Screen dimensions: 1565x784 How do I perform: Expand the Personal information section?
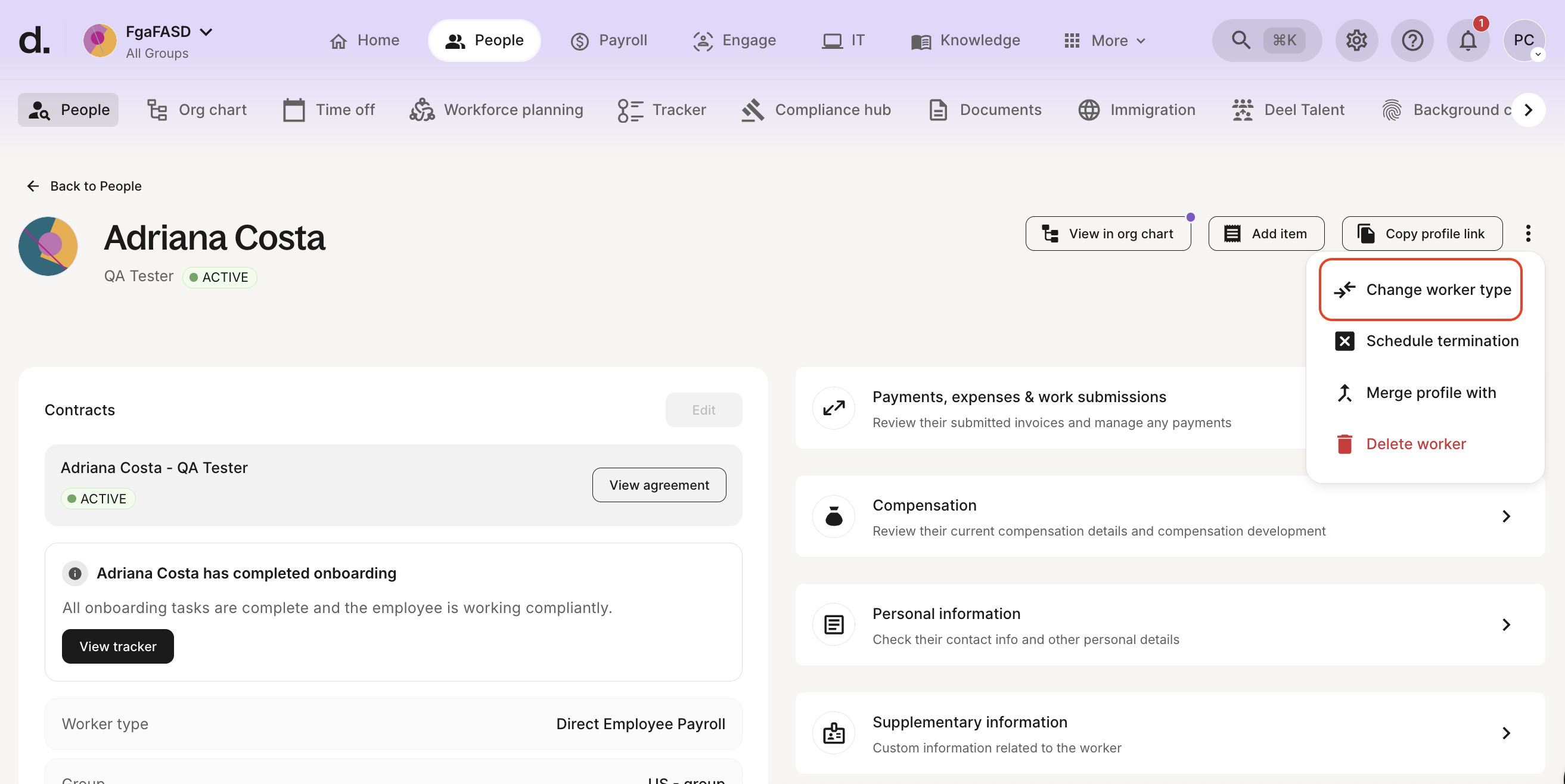[x=1505, y=625]
